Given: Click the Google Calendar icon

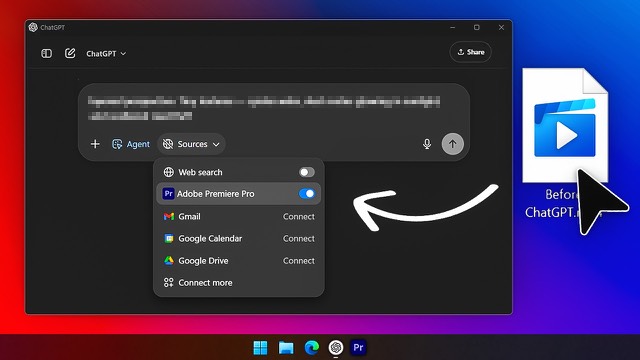Looking at the screenshot, I should (x=169, y=238).
